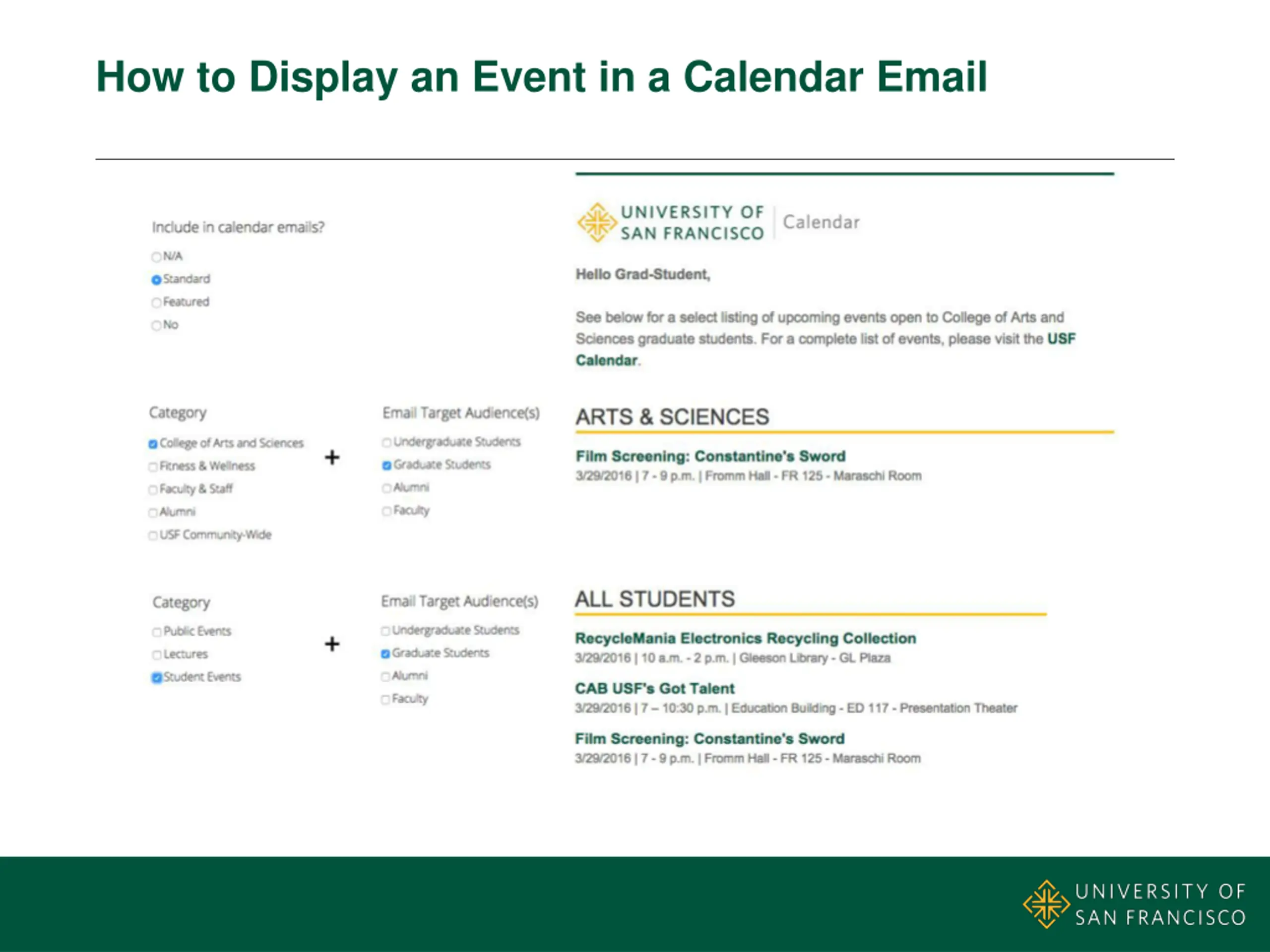Uncheck Graduate Students in second audience list
1270x952 pixels.
pyautogui.click(x=385, y=654)
